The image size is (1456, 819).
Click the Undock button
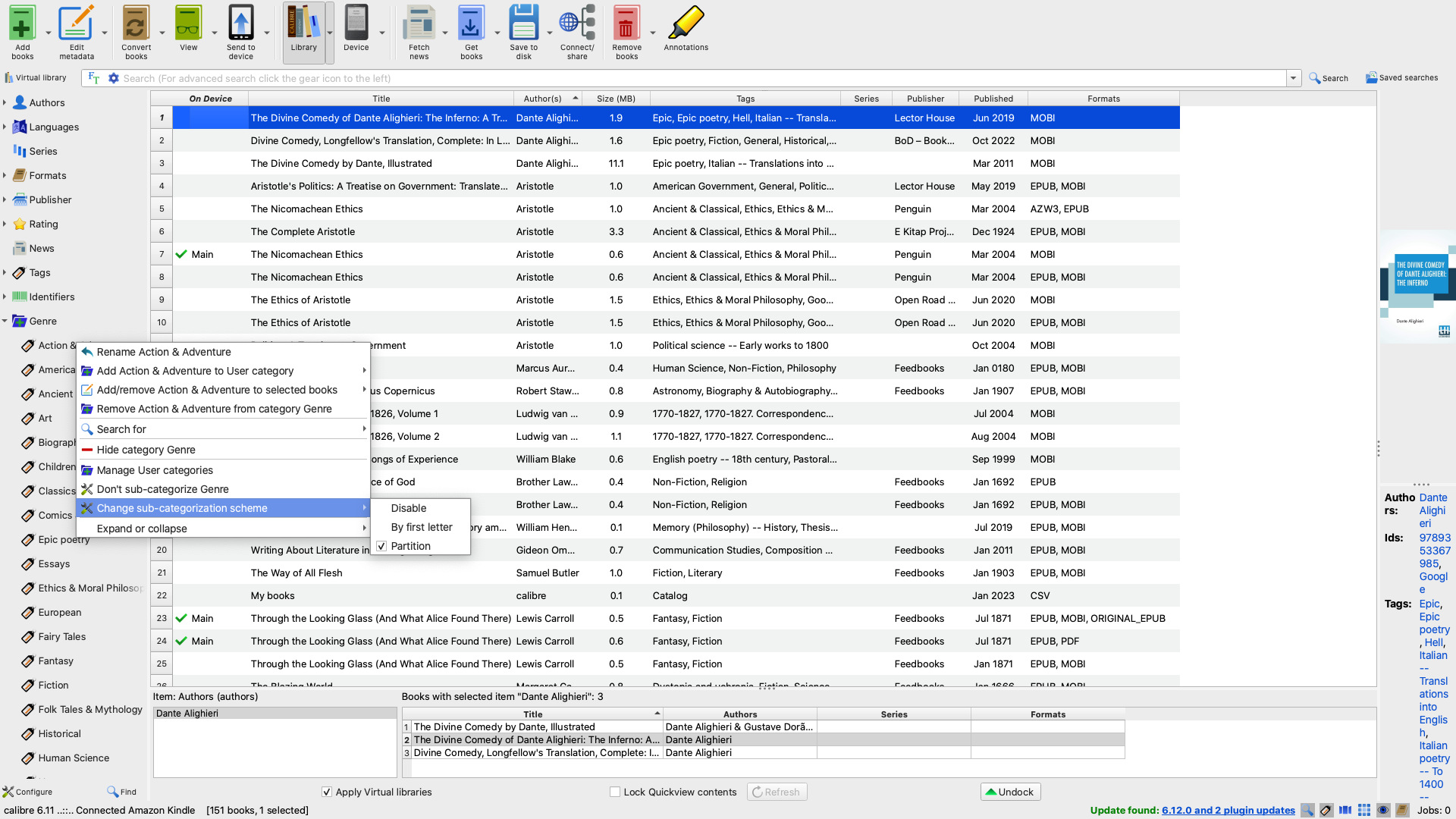1010,792
